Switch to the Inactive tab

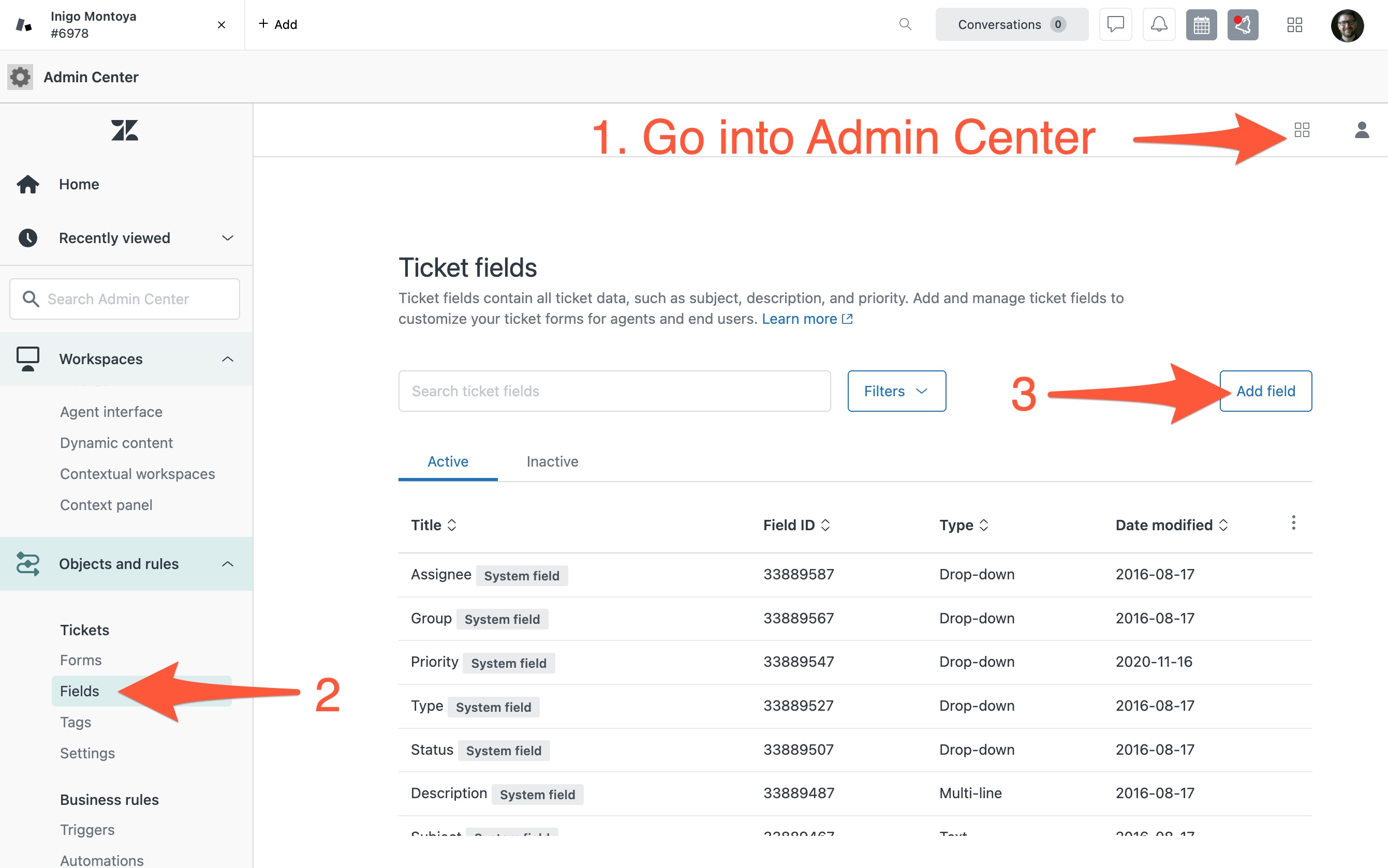coord(552,461)
